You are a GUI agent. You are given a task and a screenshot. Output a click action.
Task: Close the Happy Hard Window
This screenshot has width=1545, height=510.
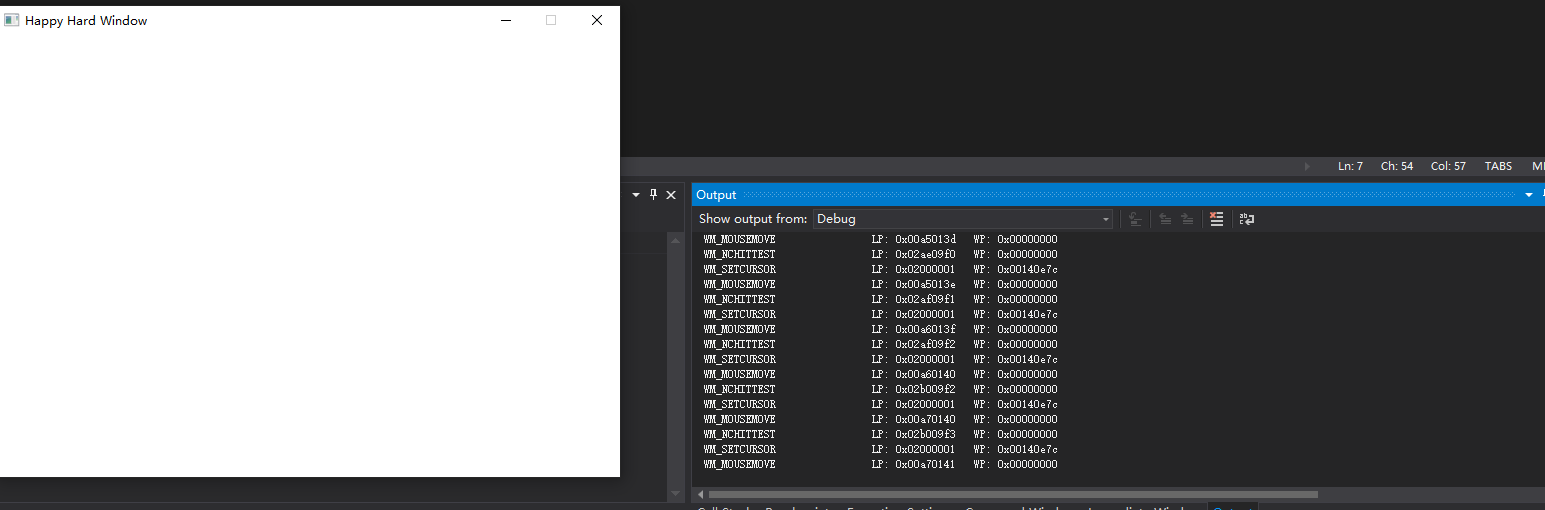point(597,20)
